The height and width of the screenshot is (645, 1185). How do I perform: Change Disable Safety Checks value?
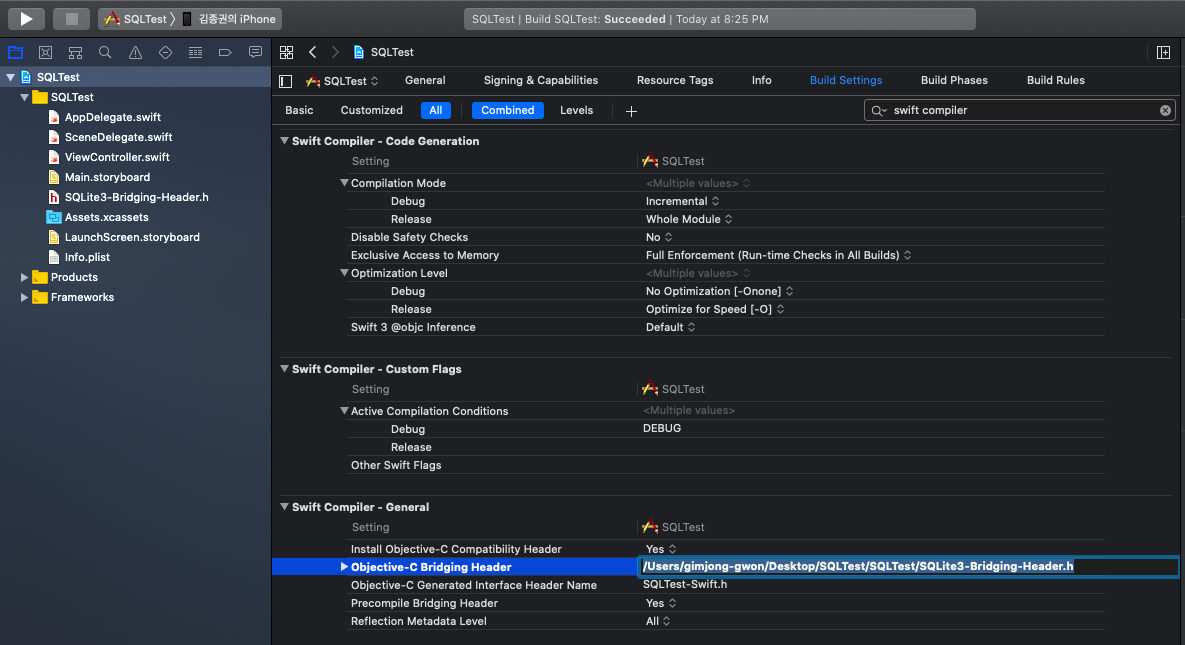pos(659,237)
